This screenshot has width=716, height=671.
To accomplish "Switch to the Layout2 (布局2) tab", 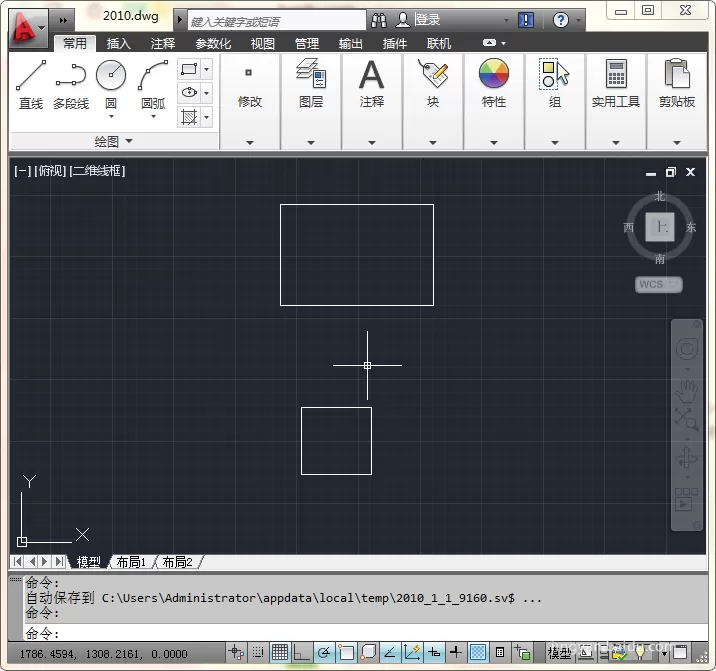I will 178,562.
